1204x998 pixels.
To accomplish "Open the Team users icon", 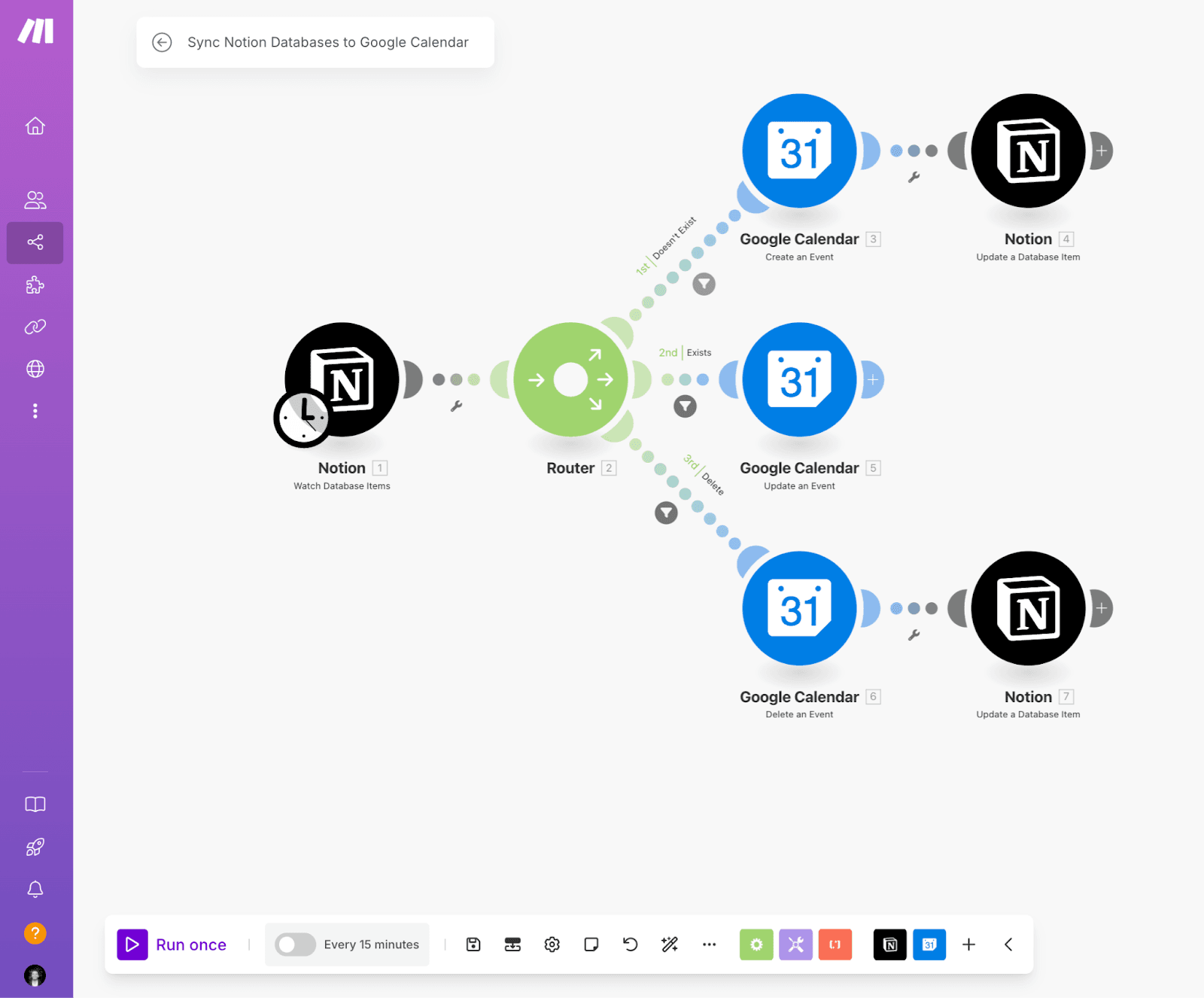I will pyautogui.click(x=35, y=199).
